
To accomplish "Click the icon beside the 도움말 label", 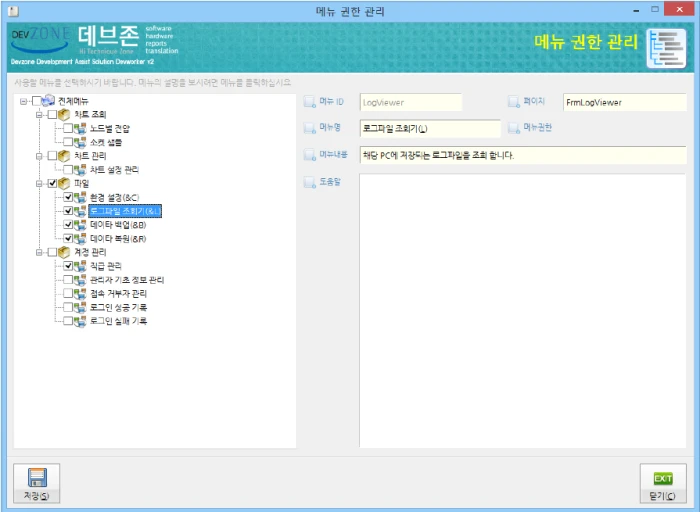I will 310,182.
